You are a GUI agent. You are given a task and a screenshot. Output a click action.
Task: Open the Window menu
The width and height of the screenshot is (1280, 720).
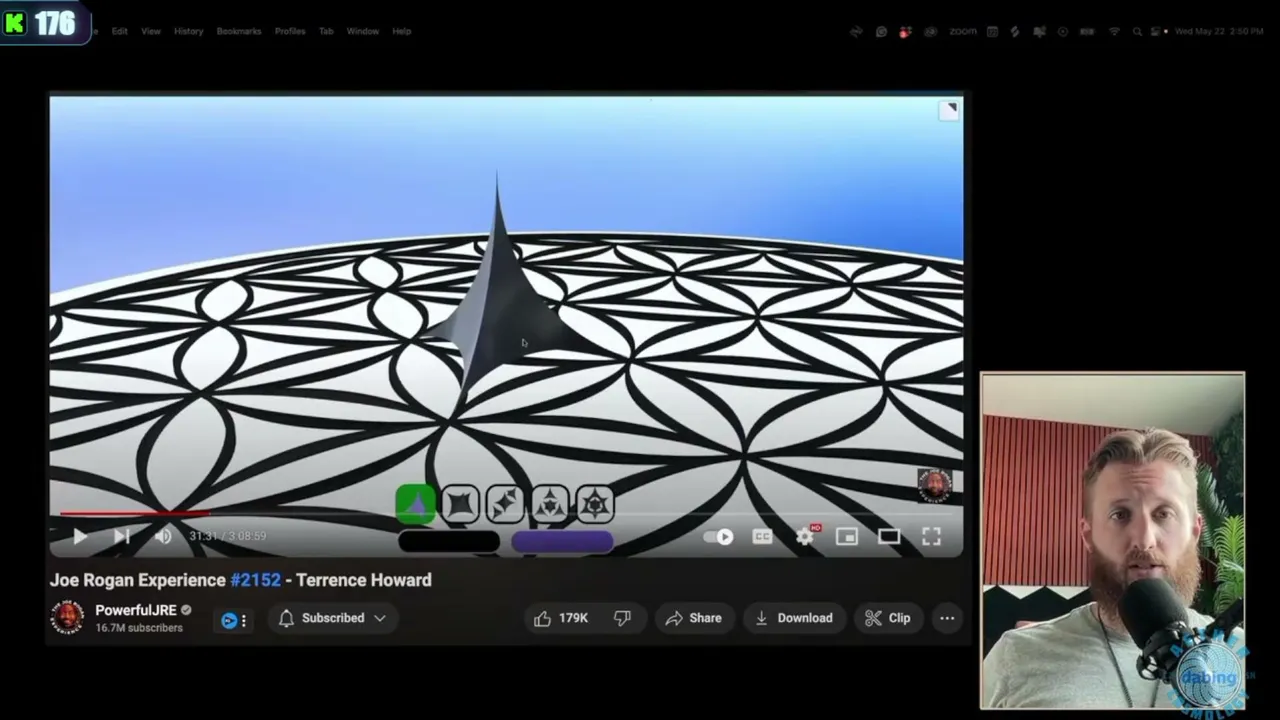pos(363,31)
